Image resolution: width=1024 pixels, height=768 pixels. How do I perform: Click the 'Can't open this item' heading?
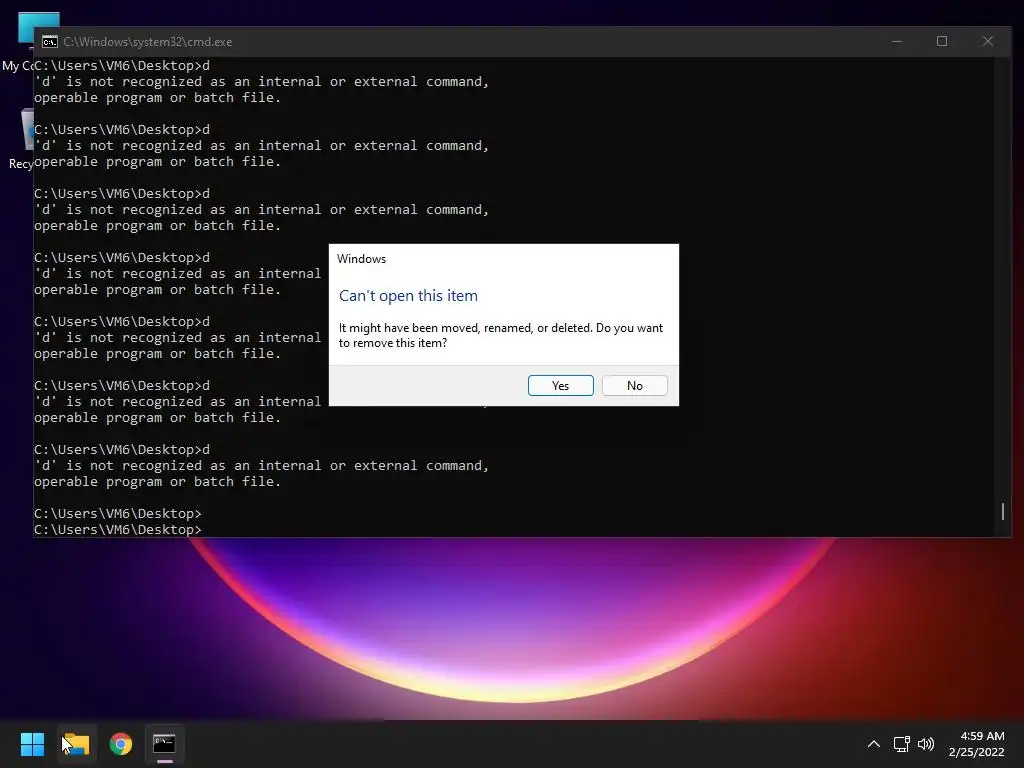(408, 295)
